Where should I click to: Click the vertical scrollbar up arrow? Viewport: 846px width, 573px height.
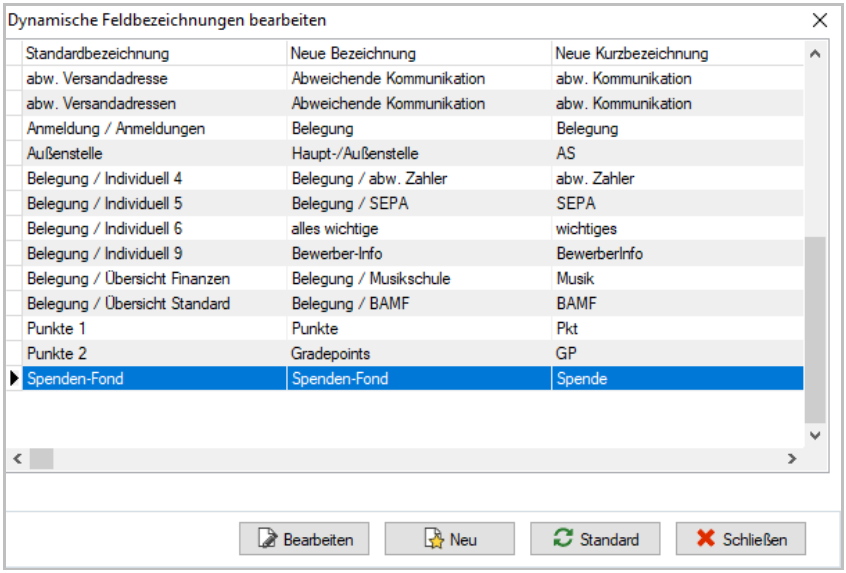click(x=815, y=53)
